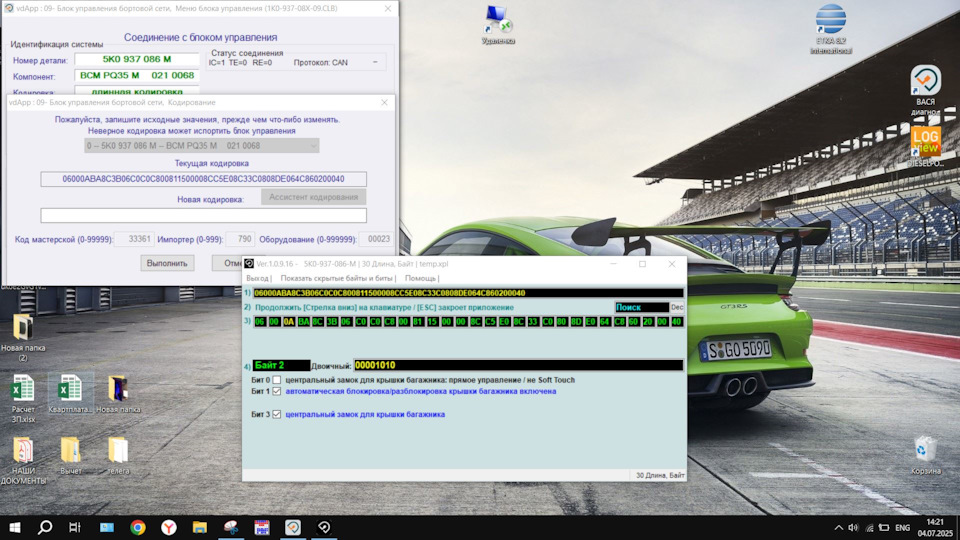Viewport: 960px width, 540px height.
Task: Select the телега folder on desktop
Action: (x=118, y=456)
